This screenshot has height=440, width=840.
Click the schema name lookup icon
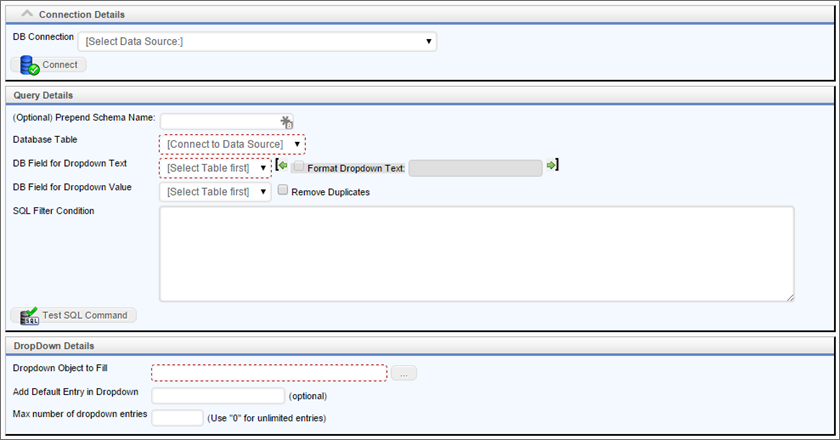[286, 122]
